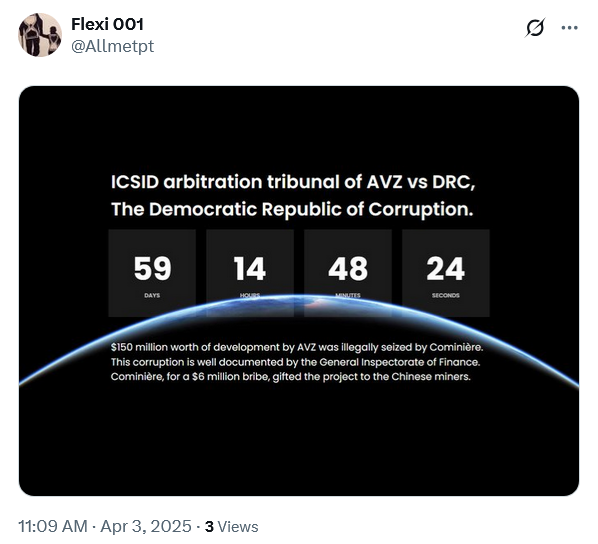Visit the @Allmetpt handle link

113,46
